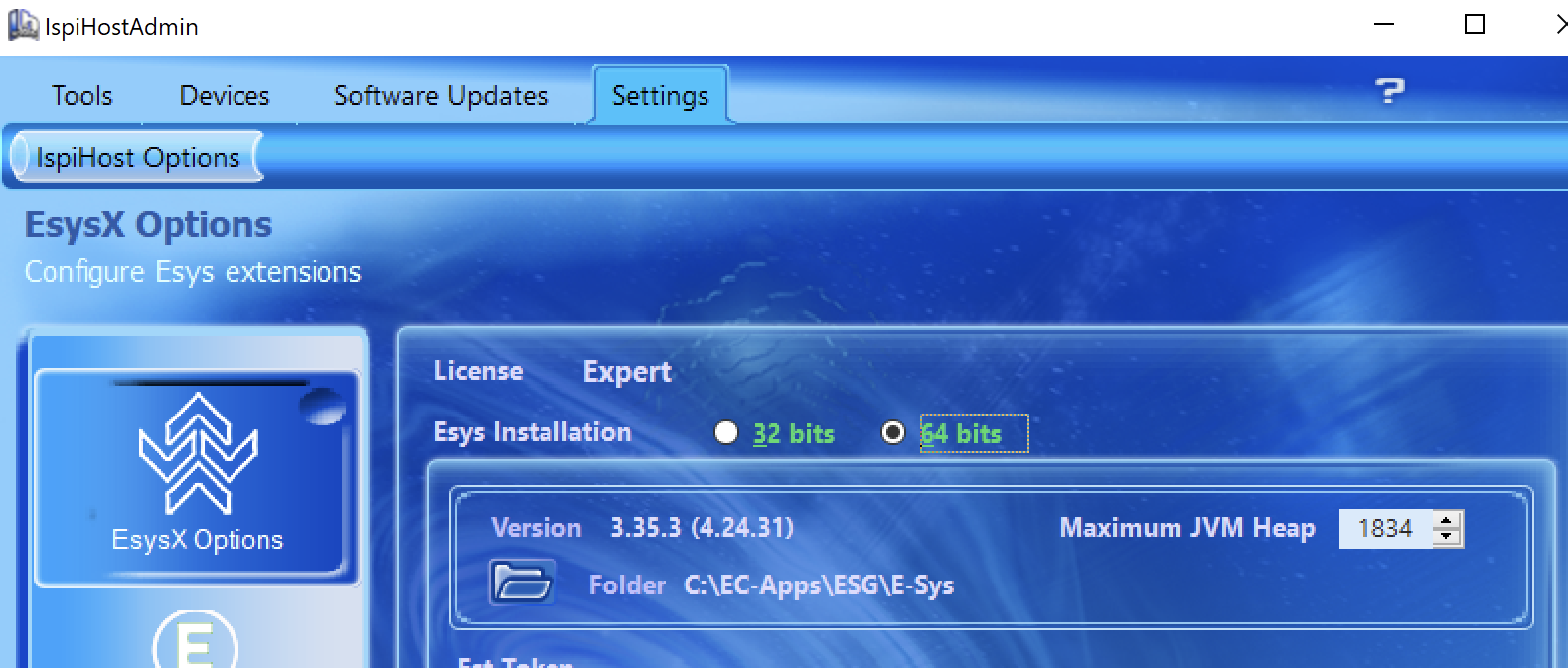Image resolution: width=1568 pixels, height=668 pixels.
Task: Open the IspiHost Options sub-tab
Action: click(137, 158)
